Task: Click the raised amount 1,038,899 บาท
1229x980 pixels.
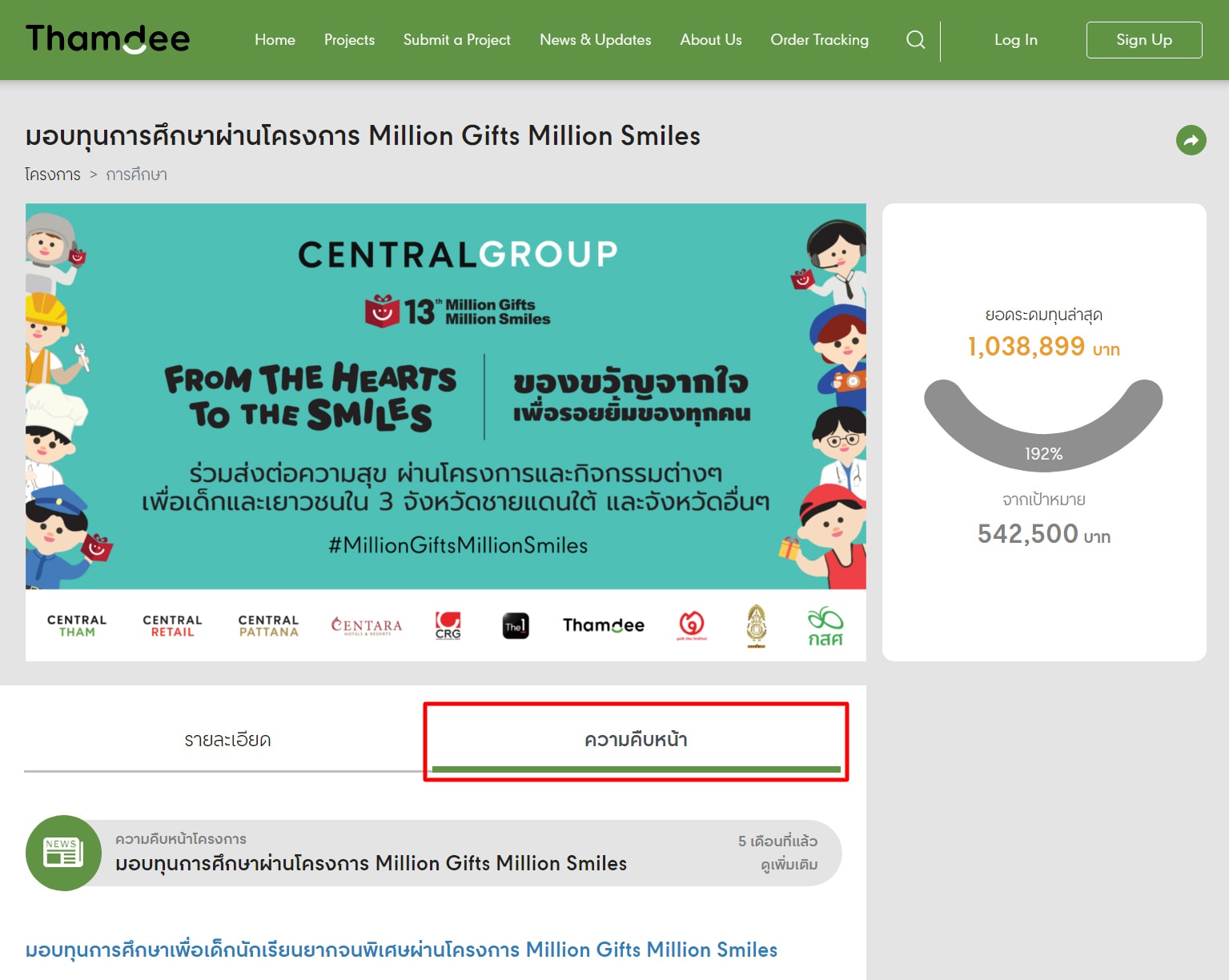Action: 1043,347
